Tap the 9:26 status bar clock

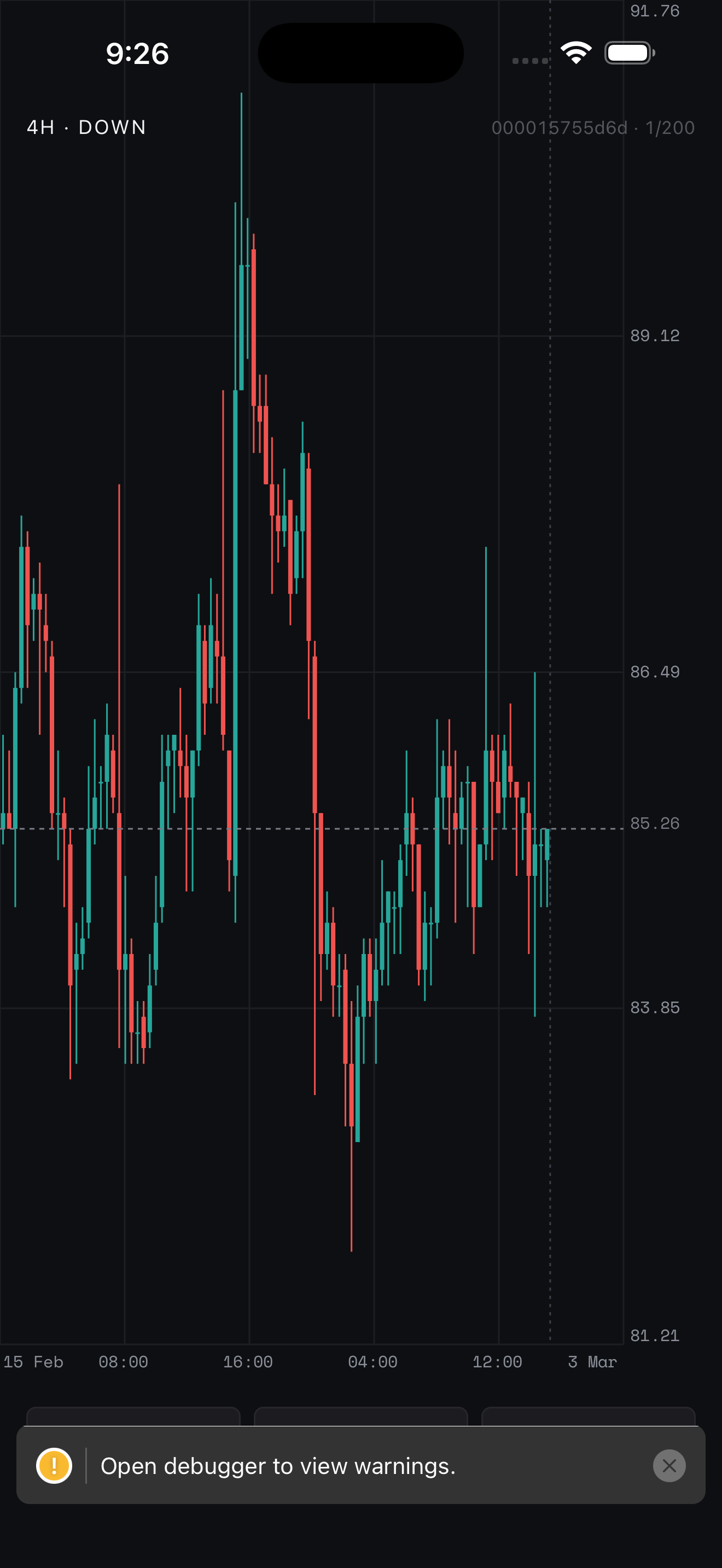(x=138, y=54)
